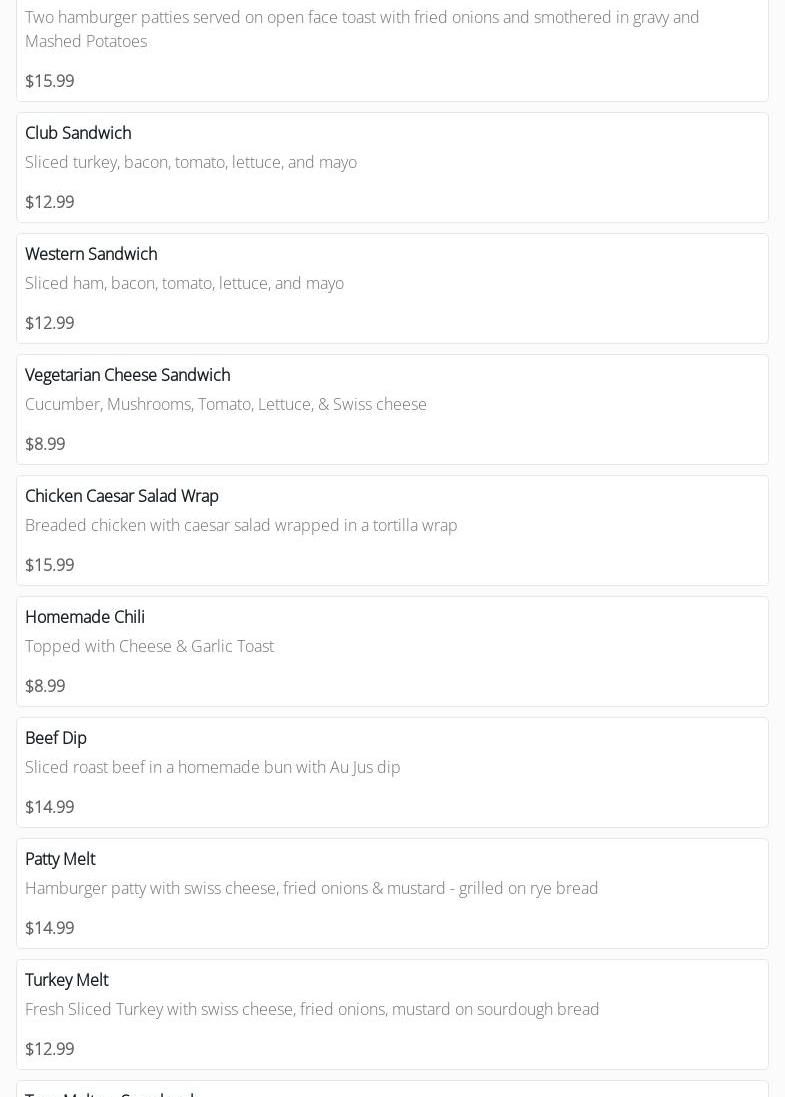Tap the Chicken Caesar Wrap $15.99 price
Screen dimensions: 785x1097
[x=49, y=565]
